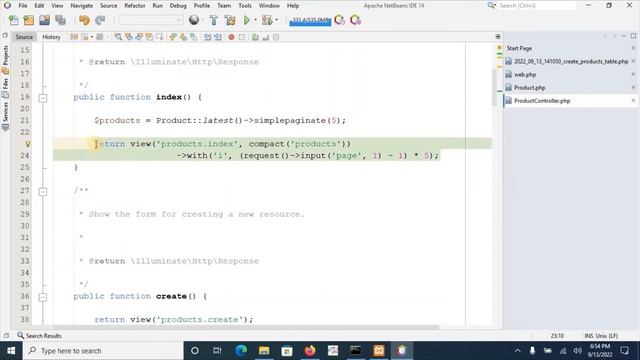640x360 pixels.
Task: Open the Run Project dropdown arrow
Action: (x=256, y=20)
